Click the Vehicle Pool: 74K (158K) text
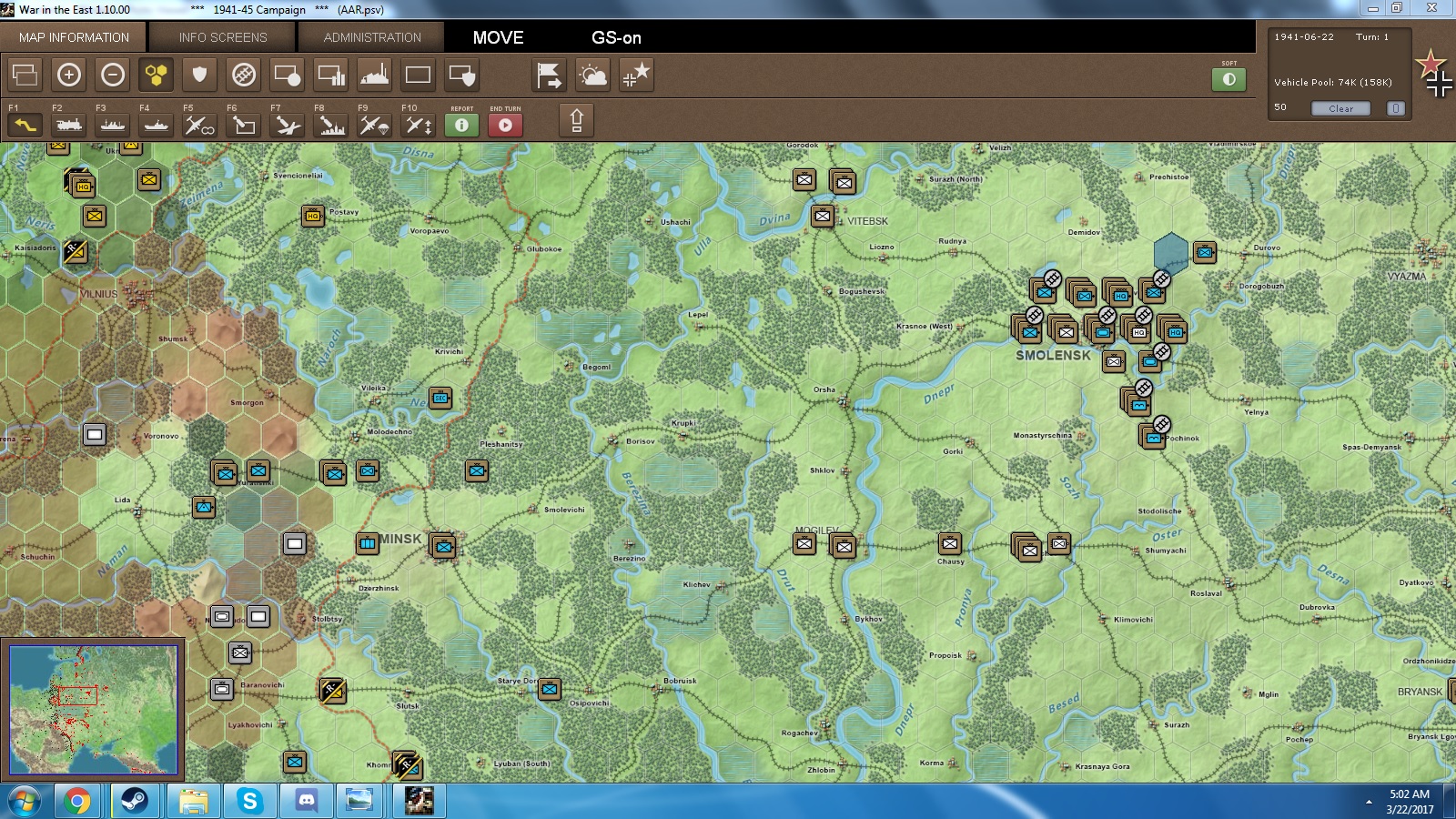Viewport: 1456px width, 819px height. [x=1333, y=82]
